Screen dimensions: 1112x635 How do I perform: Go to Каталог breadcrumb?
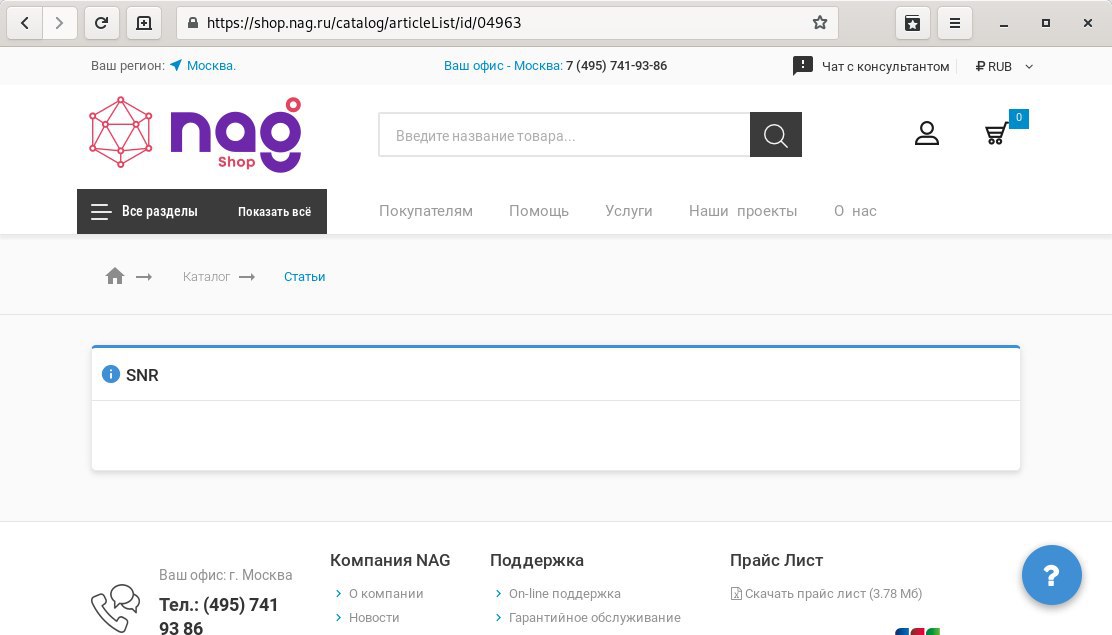click(206, 277)
